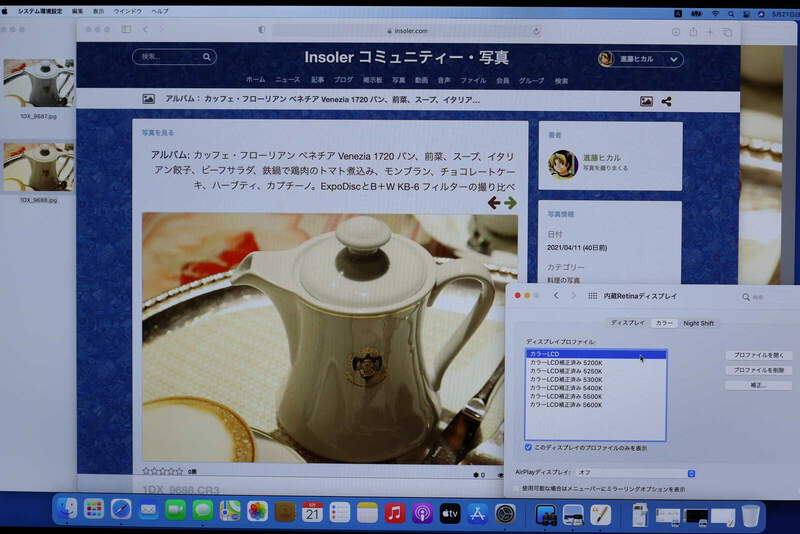Open 写真 in the site navigation
Viewport: 800px width, 534px height.
(x=399, y=80)
